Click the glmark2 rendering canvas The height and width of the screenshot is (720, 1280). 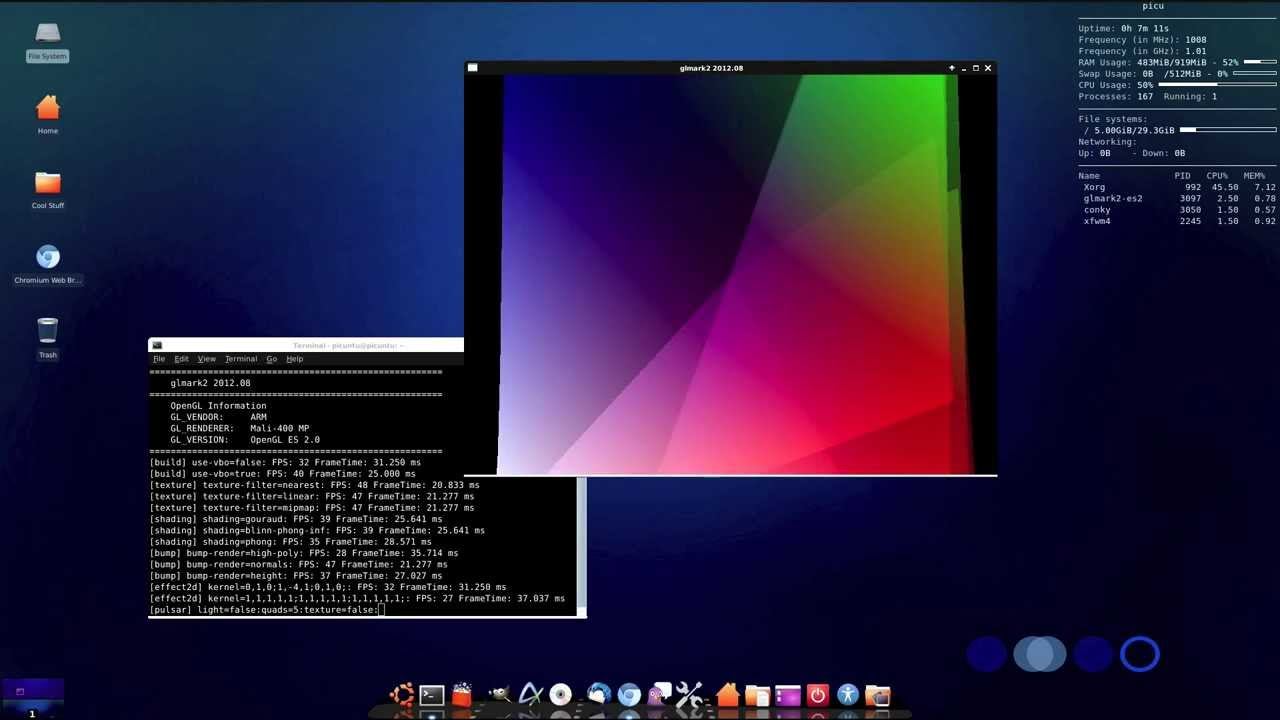coord(730,274)
